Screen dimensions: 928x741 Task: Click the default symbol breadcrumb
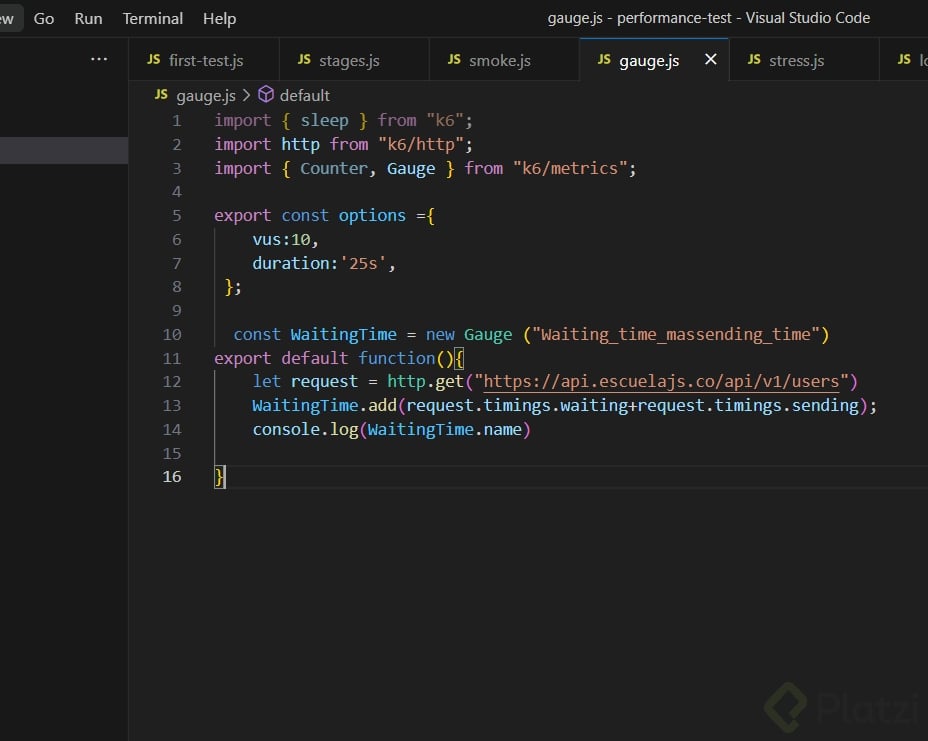click(x=305, y=95)
